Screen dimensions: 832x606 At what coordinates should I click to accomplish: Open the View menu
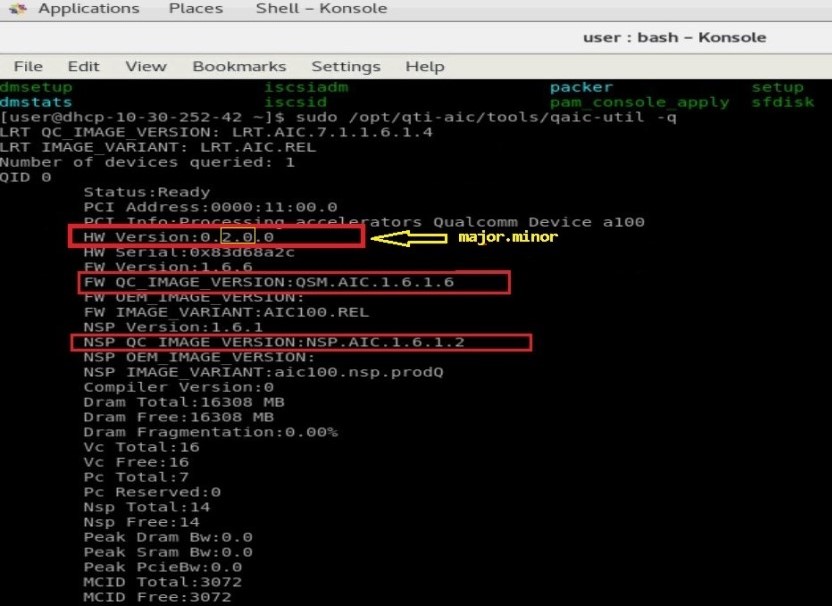click(146, 66)
